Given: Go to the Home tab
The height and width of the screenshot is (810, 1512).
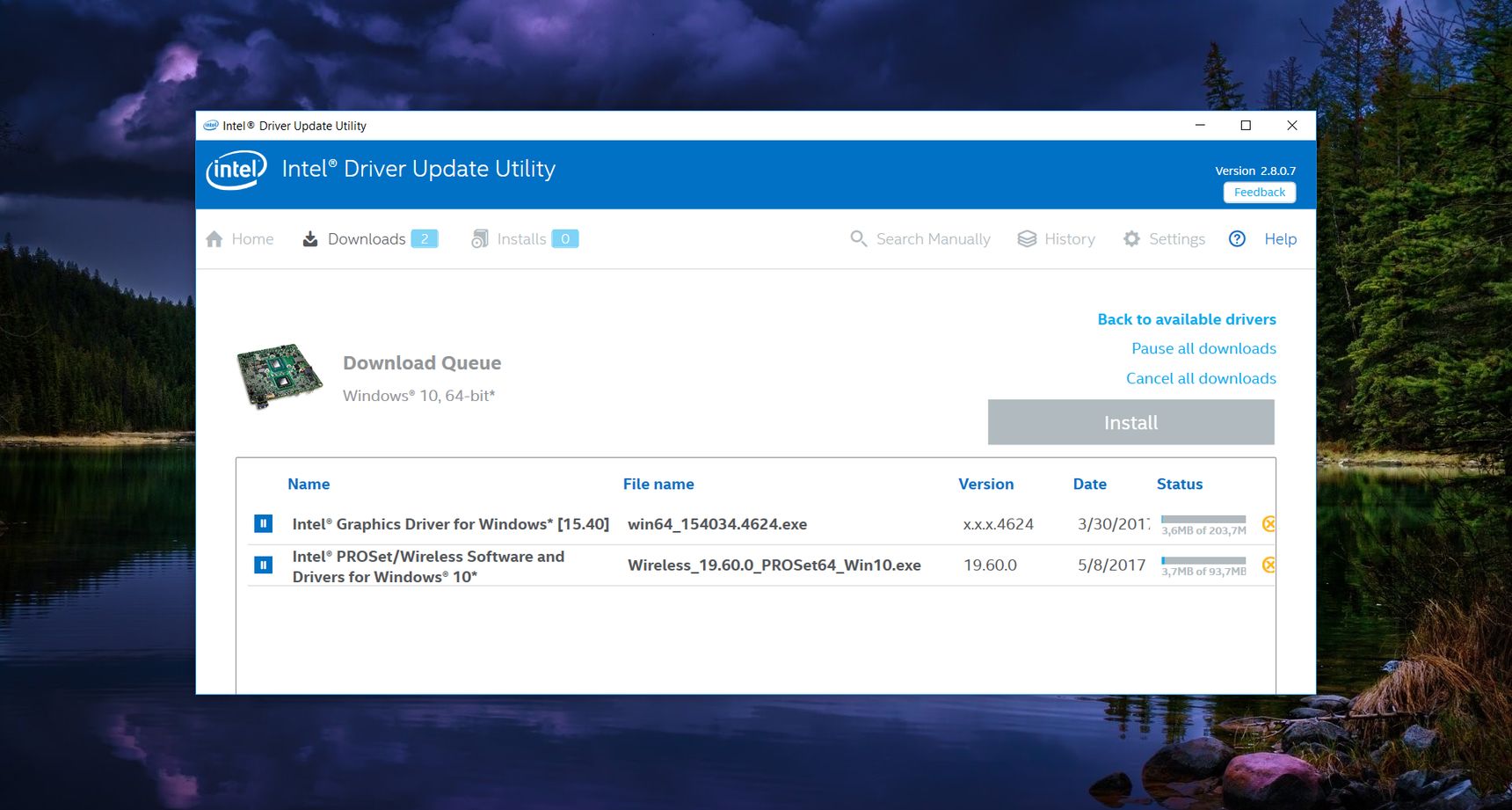Looking at the screenshot, I should (x=252, y=239).
